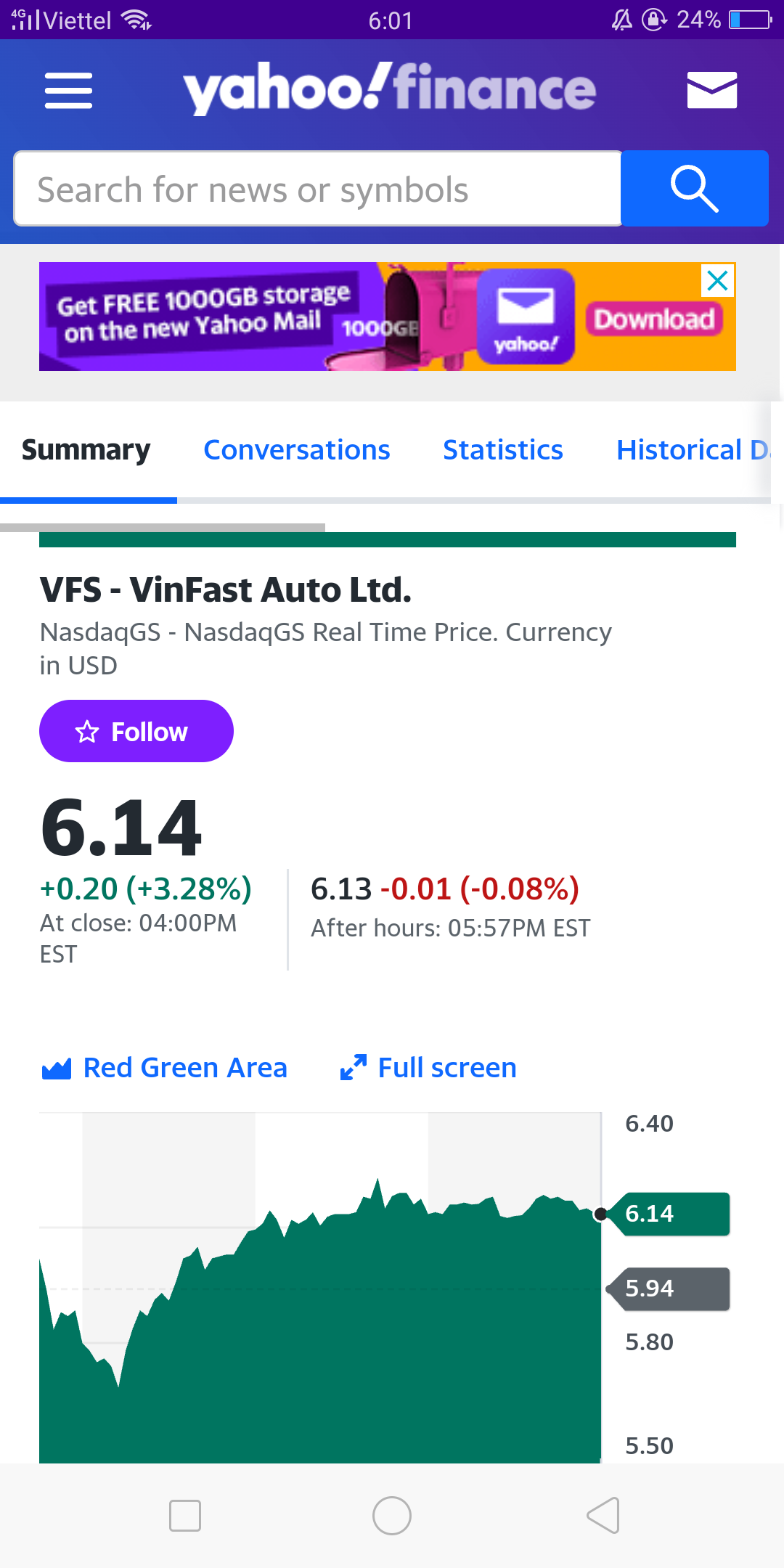Open the Yahoo Mail envelope icon

711,90
